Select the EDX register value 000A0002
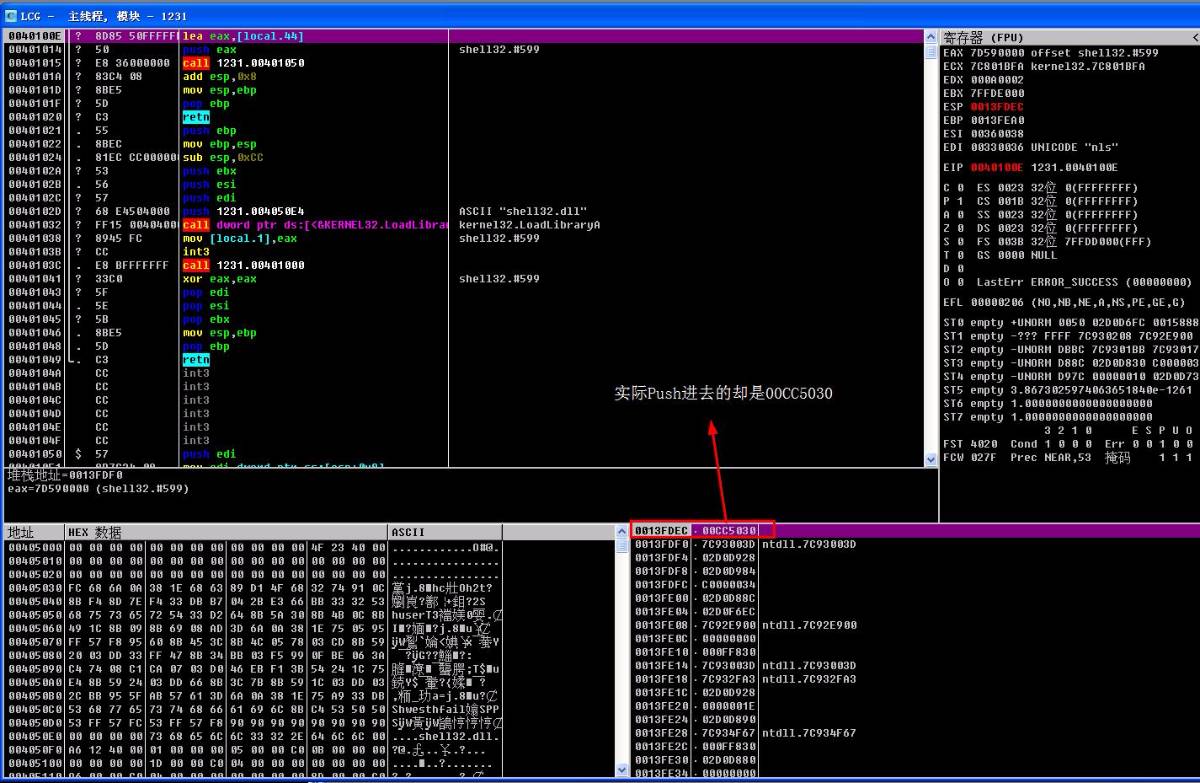Viewport: 1200px width, 783px height. click(999, 80)
